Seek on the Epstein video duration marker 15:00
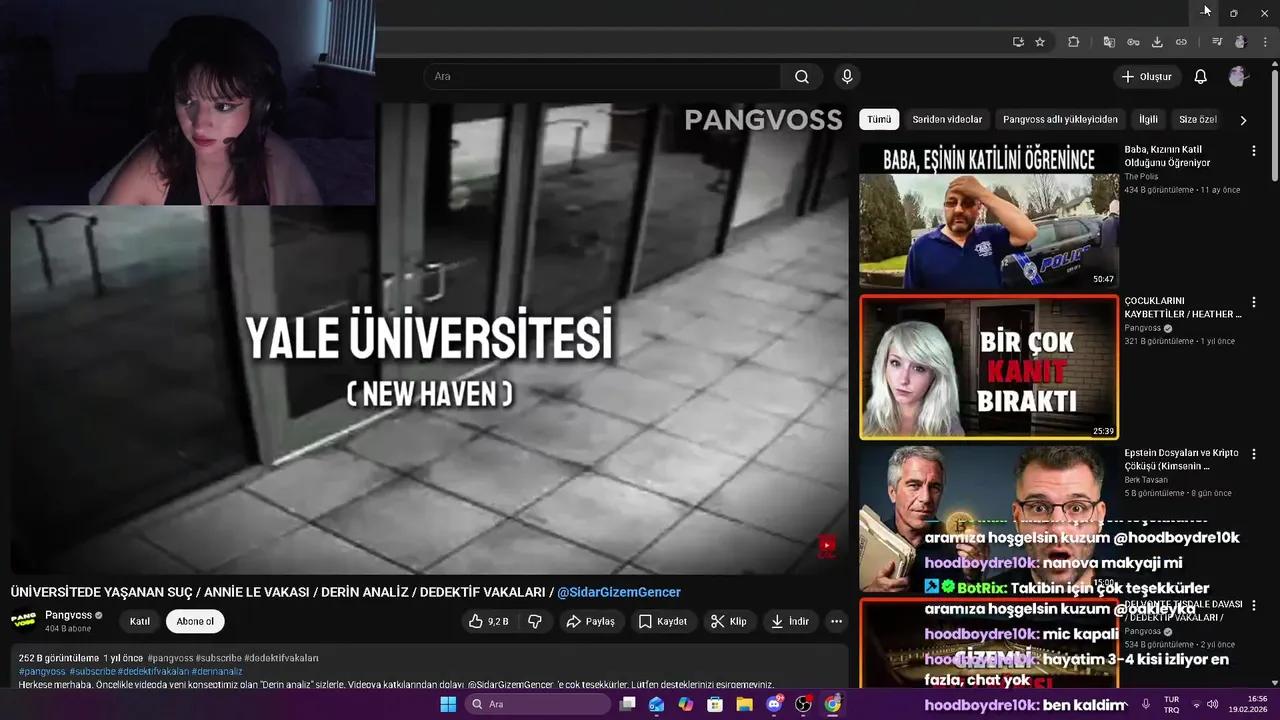This screenshot has width=1280, height=720. 1103,580
